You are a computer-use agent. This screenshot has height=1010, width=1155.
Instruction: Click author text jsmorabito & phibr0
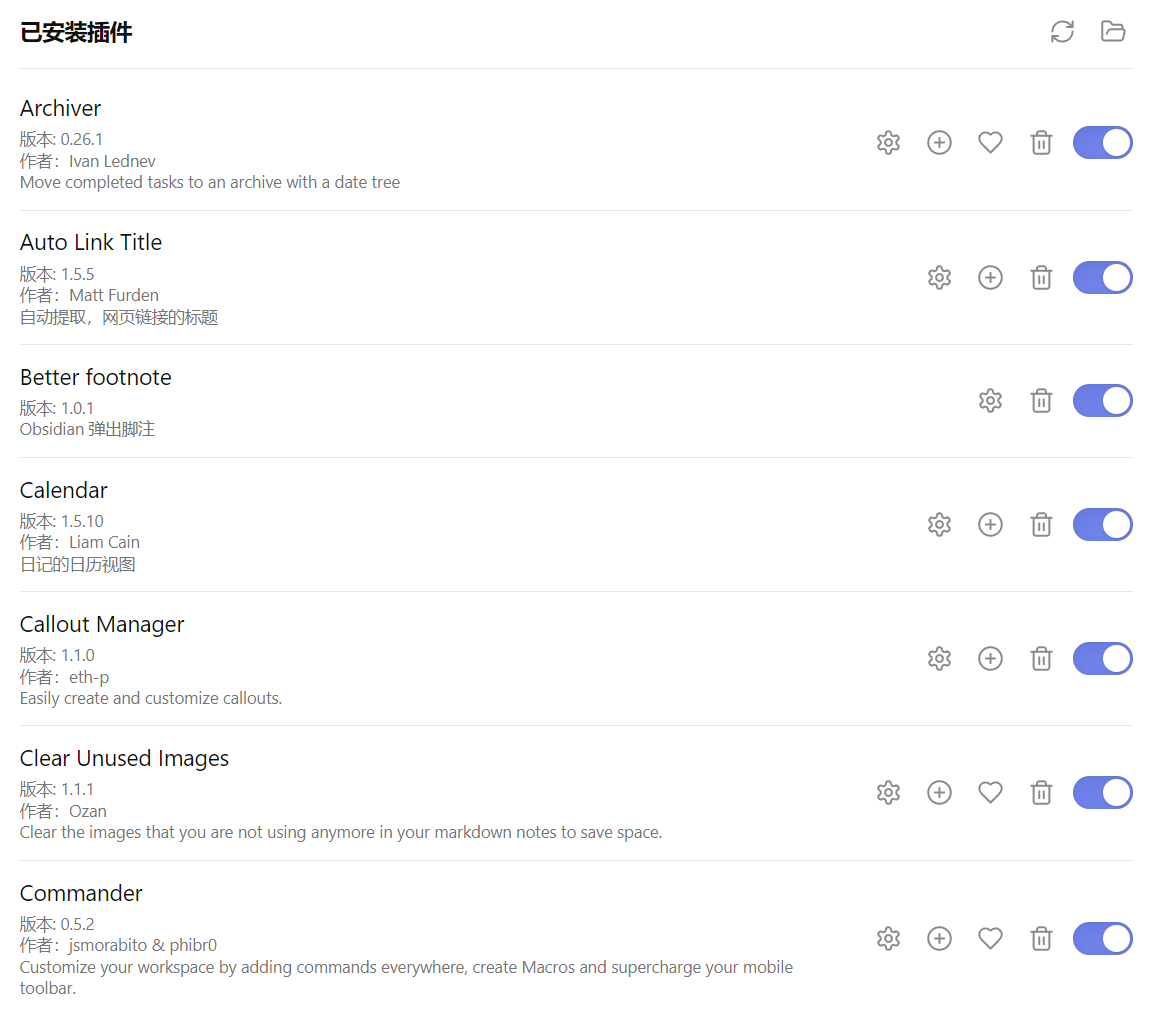143,945
